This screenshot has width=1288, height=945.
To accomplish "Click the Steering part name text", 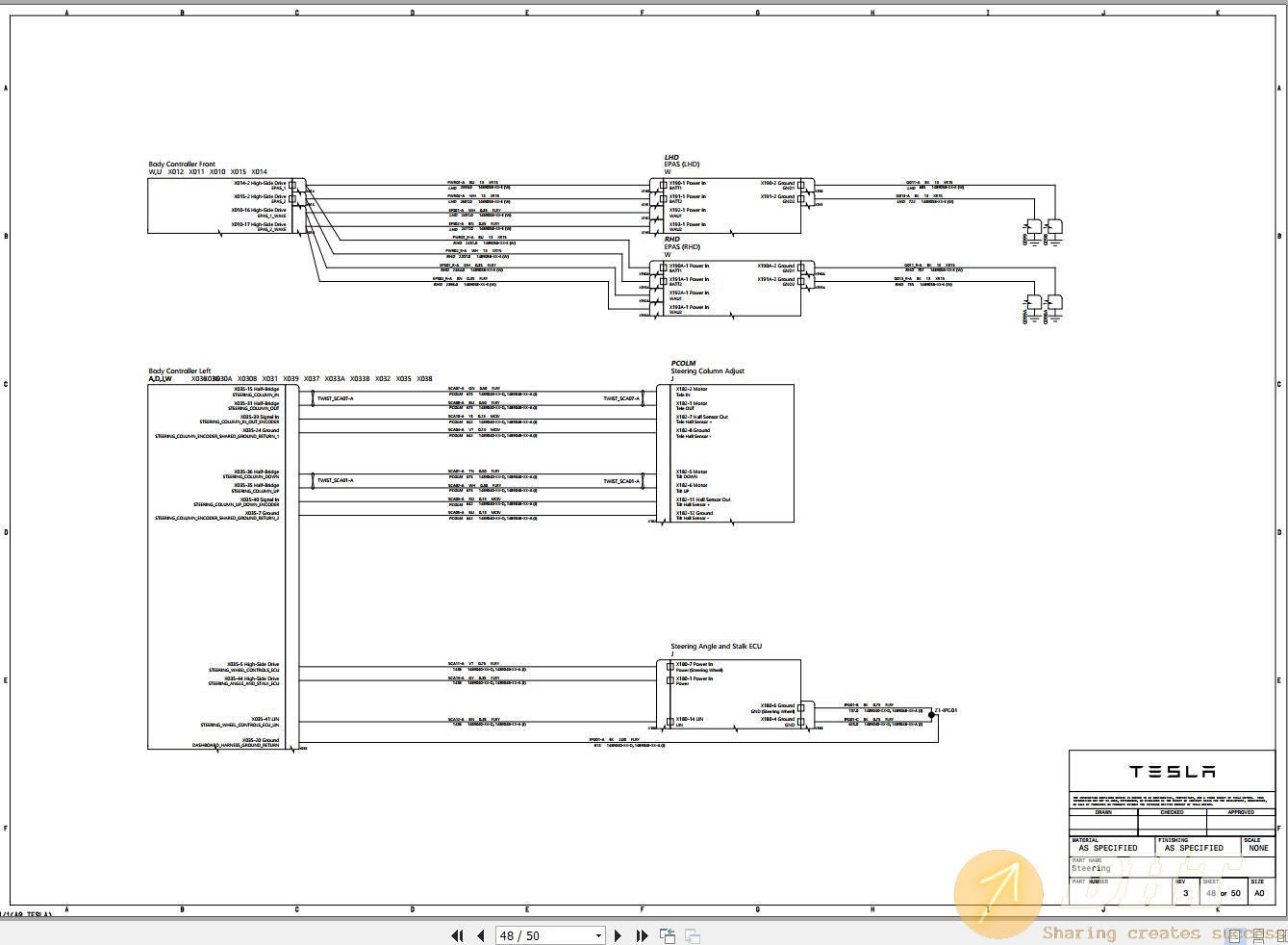I will (x=1091, y=868).
